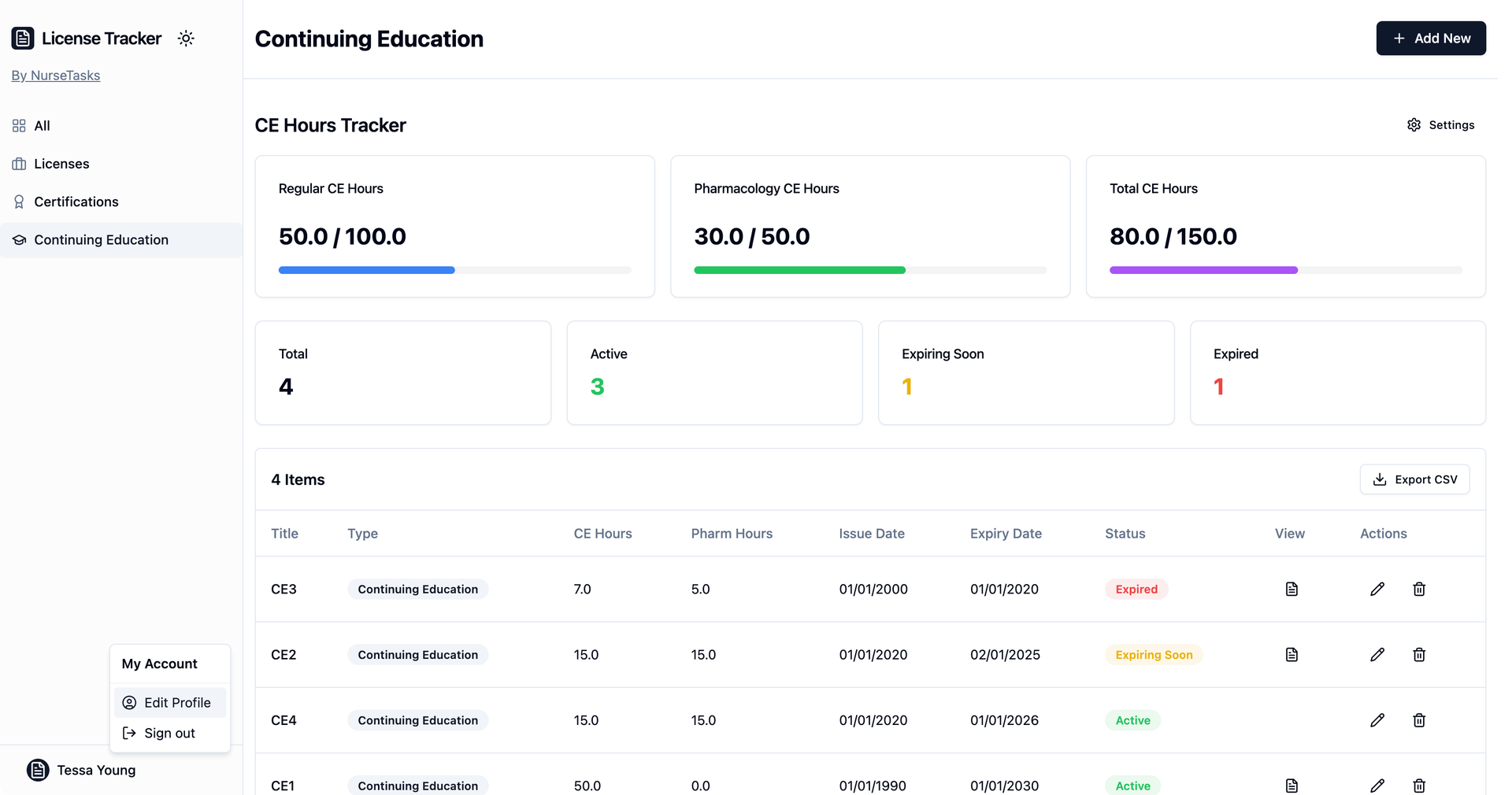Select the Licenses briefcase icon
This screenshot has width=1512, height=795.
pyautogui.click(x=19, y=164)
